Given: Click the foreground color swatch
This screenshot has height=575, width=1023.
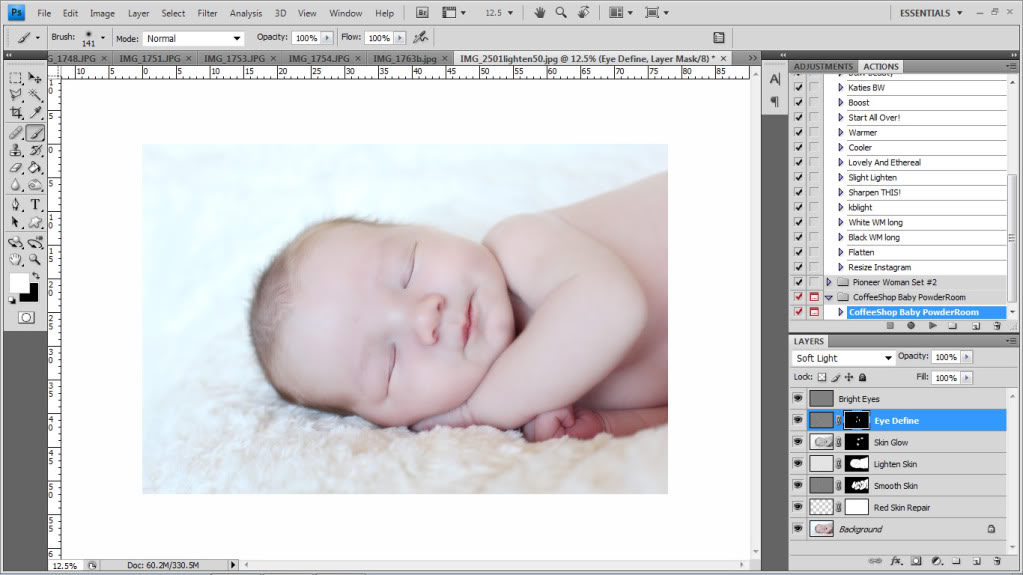Looking at the screenshot, I should coord(18,283).
